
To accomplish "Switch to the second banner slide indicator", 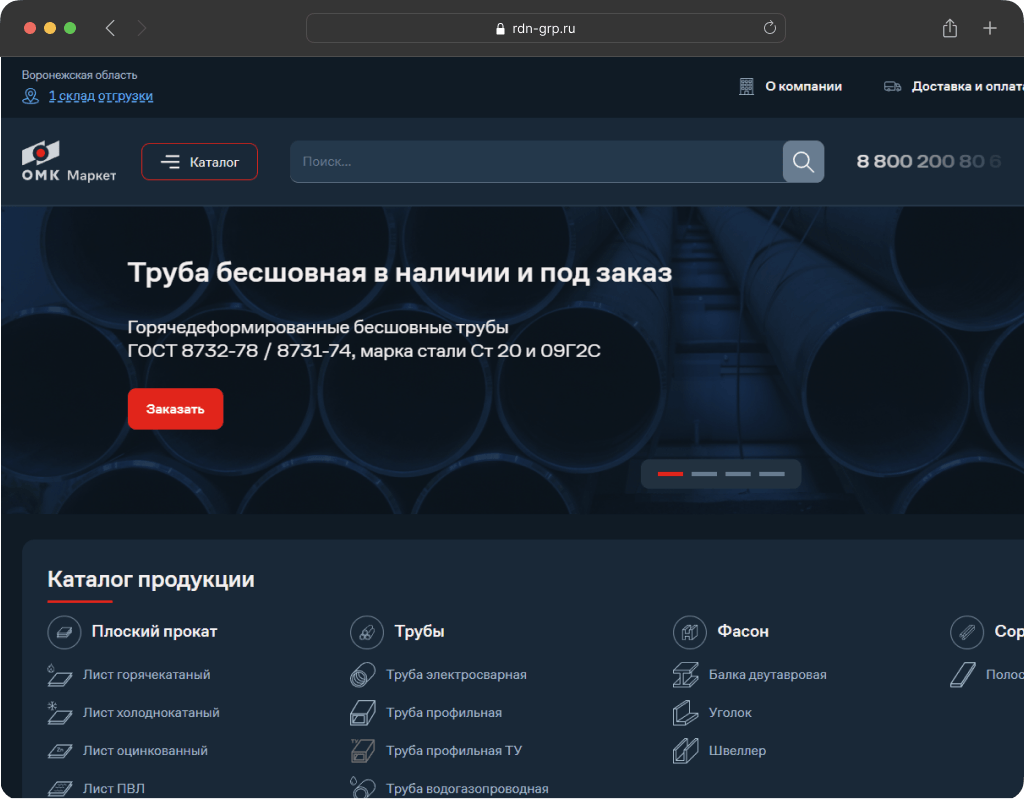I will click(704, 474).
